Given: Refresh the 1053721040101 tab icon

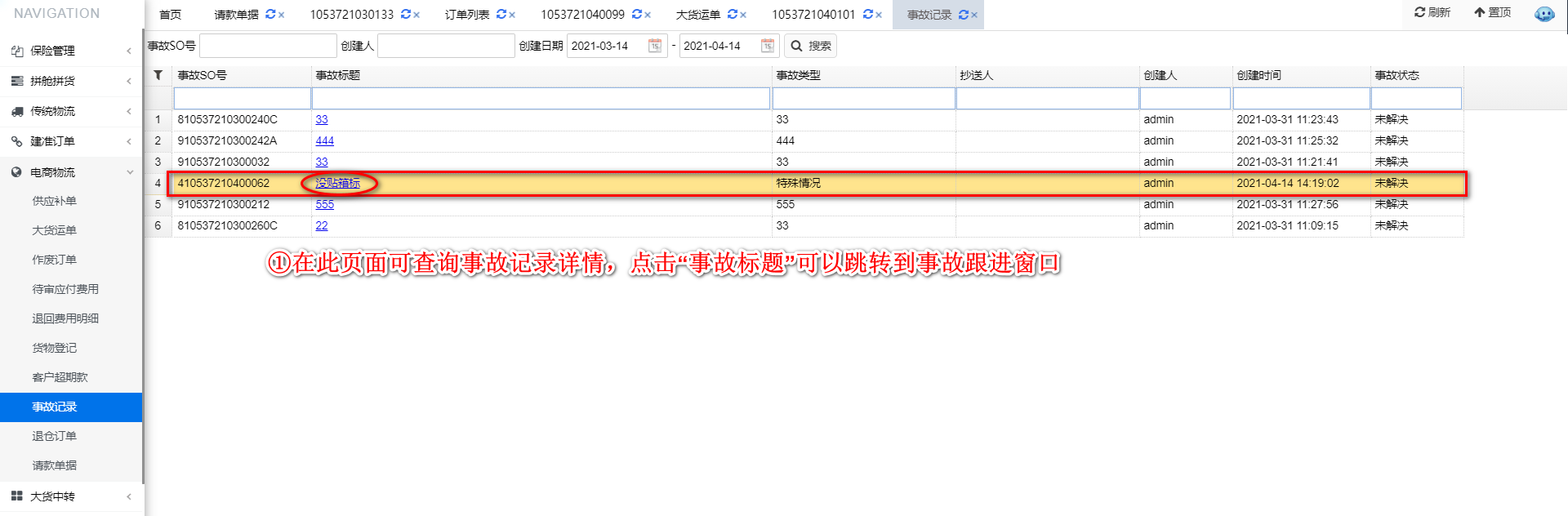Looking at the screenshot, I should [x=867, y=14].
